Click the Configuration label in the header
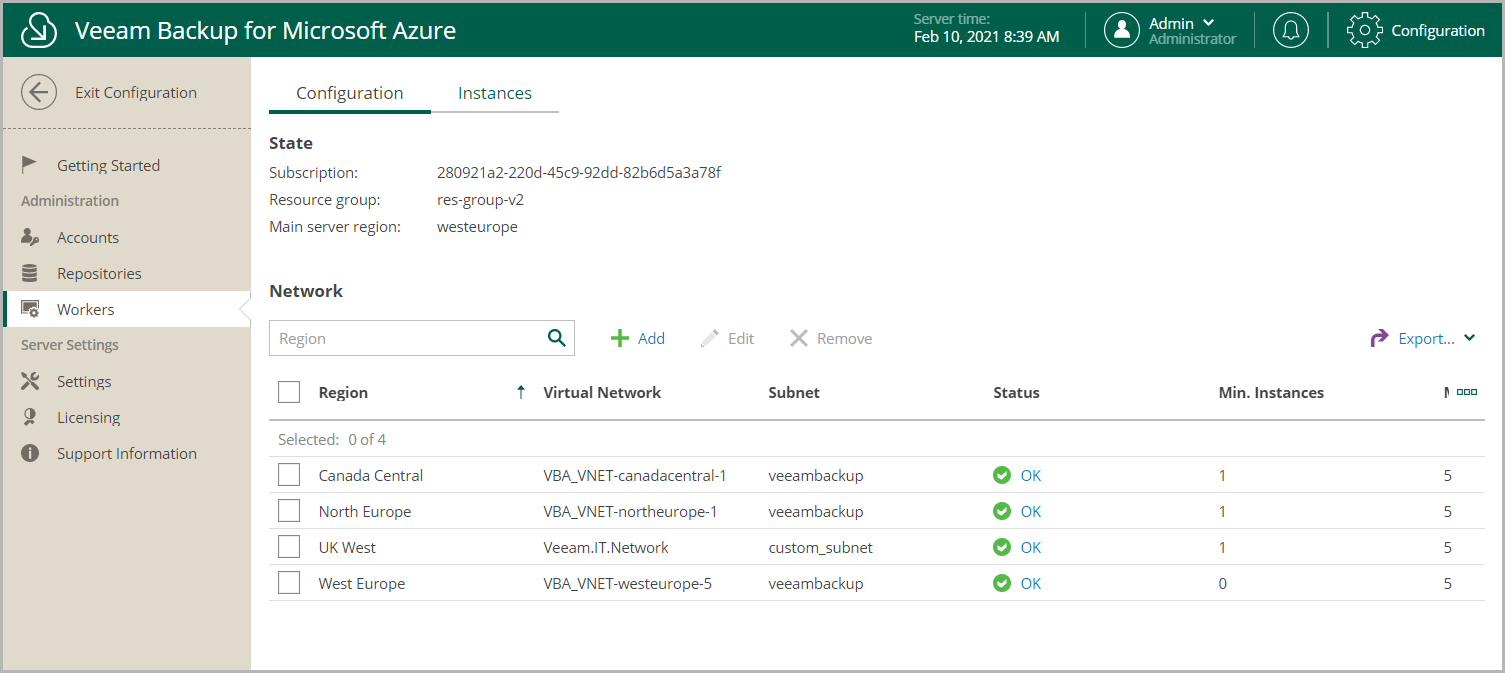This screenshot has height=673, width=1505. tap(1438, 30)
